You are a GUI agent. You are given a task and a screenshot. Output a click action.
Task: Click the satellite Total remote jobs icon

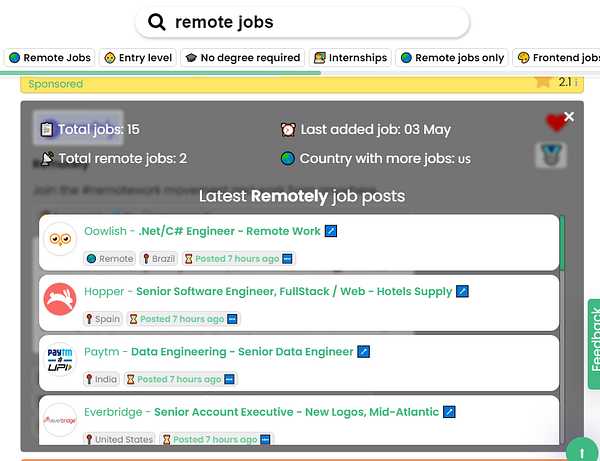pos(47,158)
